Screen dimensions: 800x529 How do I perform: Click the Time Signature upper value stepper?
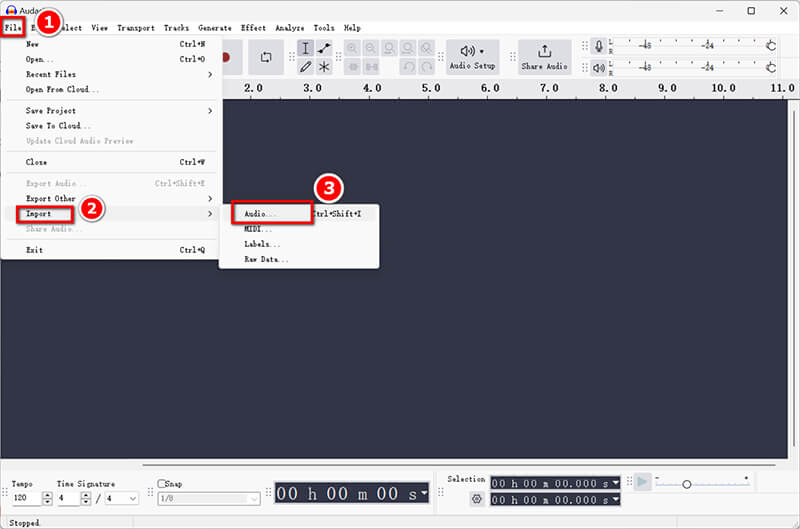pos(86,498)
